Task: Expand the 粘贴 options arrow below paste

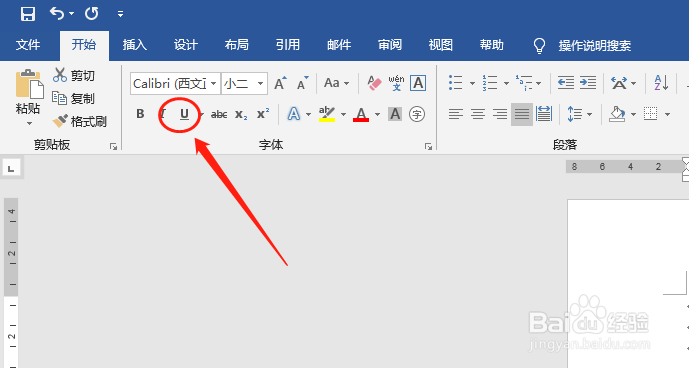Action: click(29, 124)
